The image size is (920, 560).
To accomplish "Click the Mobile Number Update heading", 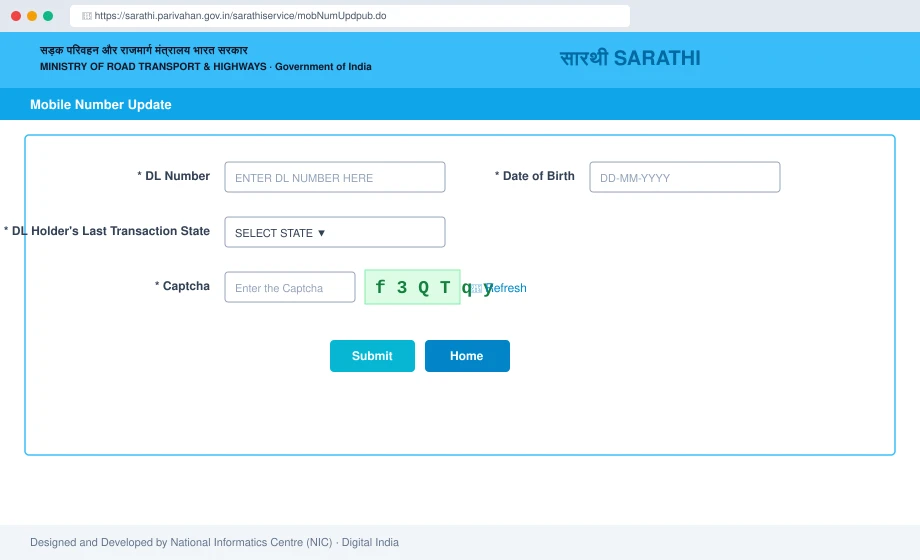I will [101, 104].
